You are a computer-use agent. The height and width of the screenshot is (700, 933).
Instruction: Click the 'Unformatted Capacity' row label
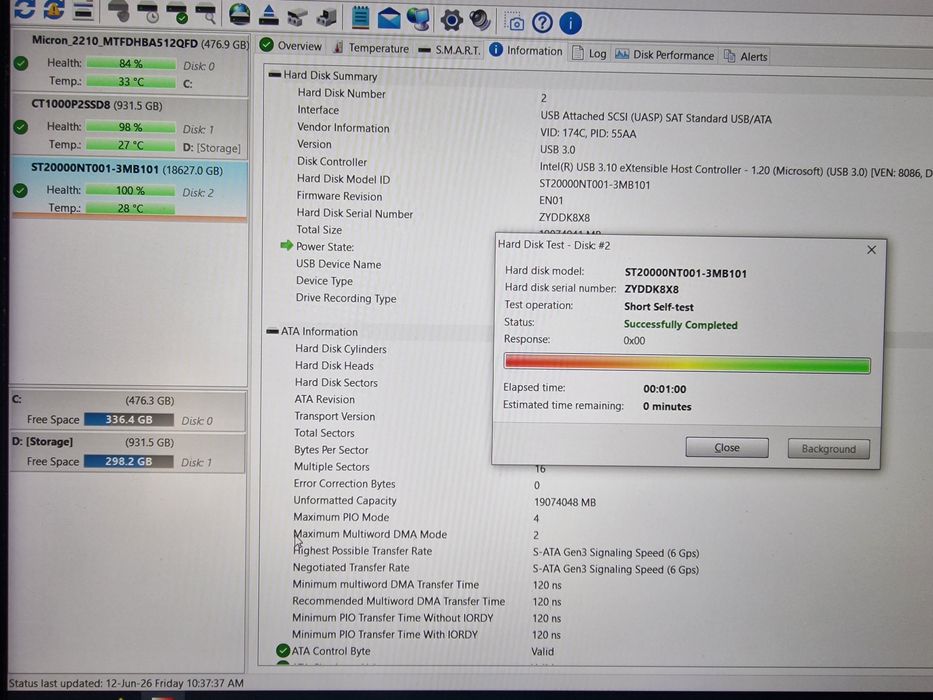coord(345,500)
